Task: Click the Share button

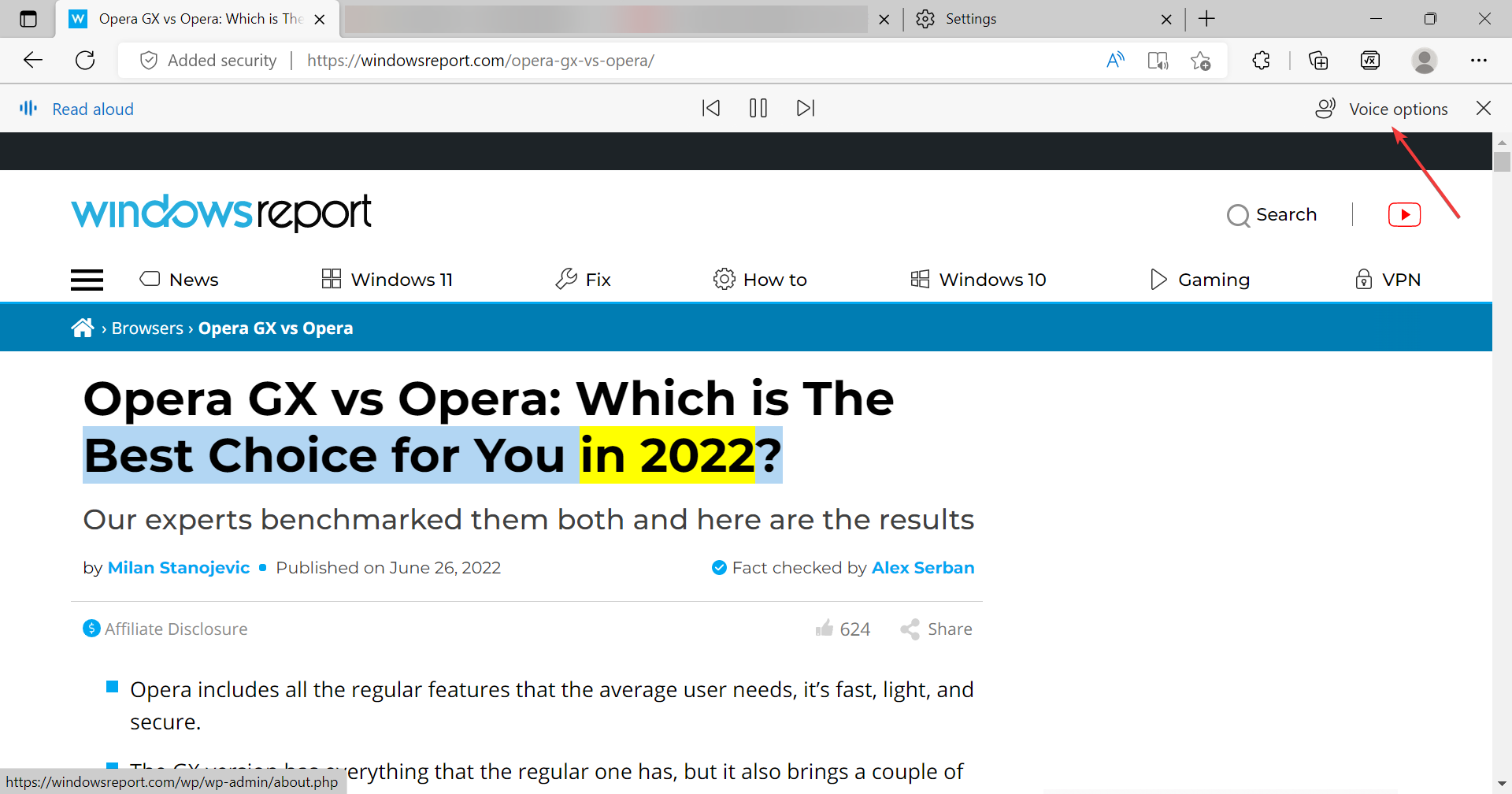Action: tap(936, 629)
